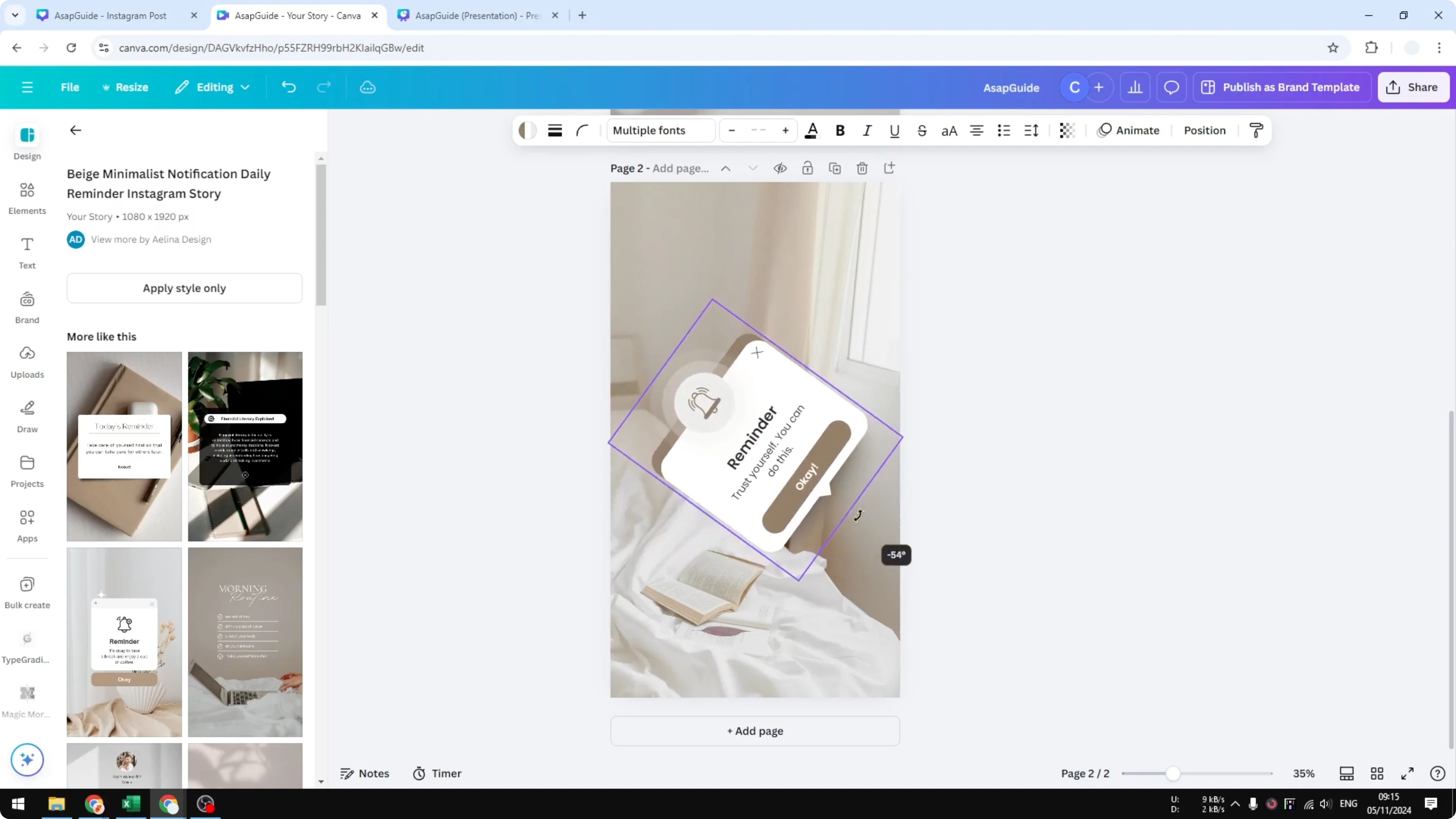Open the Brand panel
The width and height of the screenshot is (1456, 819).
click(x=27, y=307)
